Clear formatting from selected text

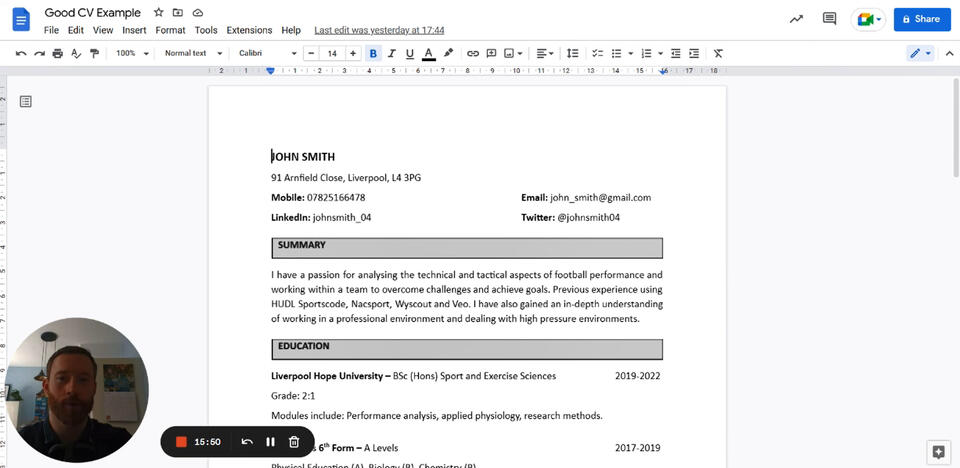pos(718,53)
